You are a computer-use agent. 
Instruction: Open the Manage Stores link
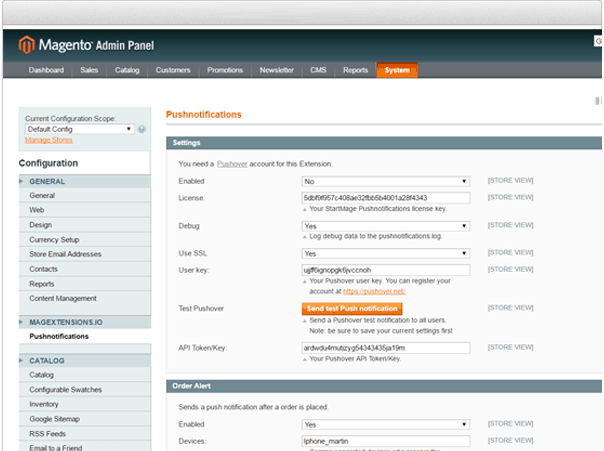[49, 140]
